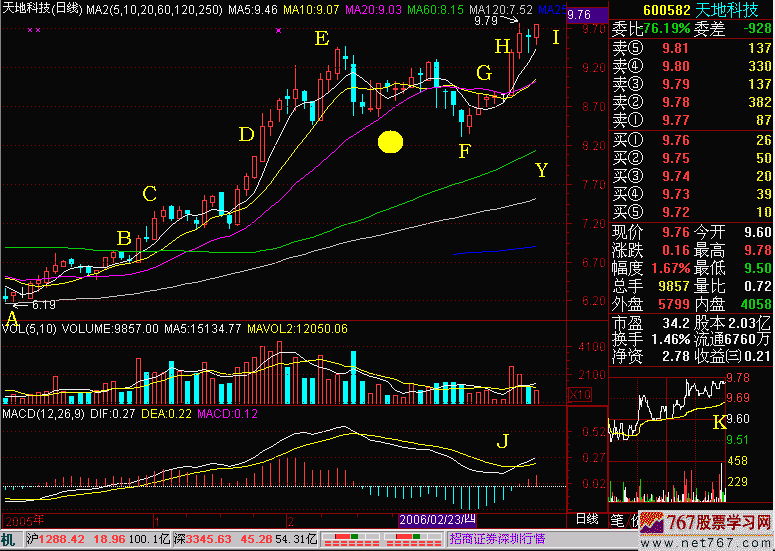Click the letter E peak annotation
This screenshot has width=775, height=551.
pyautogui.click(x=321, y=39)
